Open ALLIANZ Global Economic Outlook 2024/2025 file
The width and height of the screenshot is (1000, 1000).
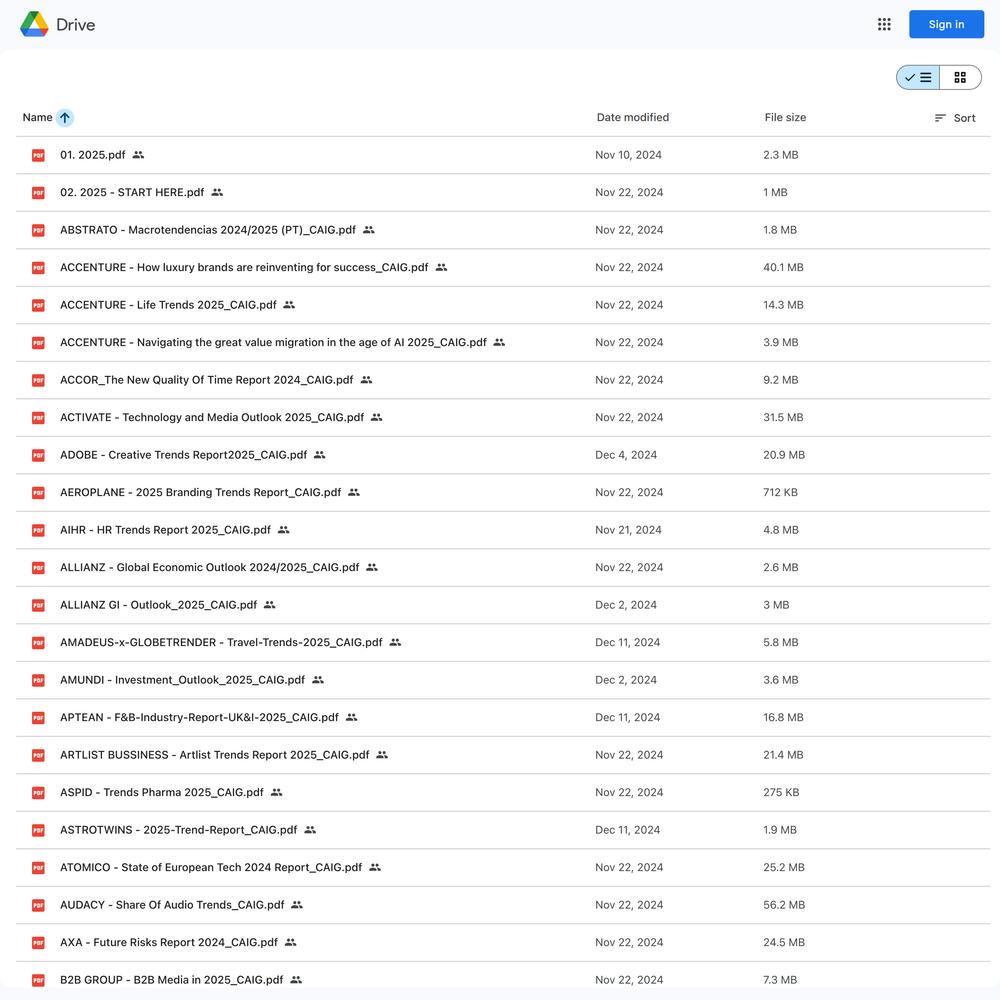click(x=209, y=568)
